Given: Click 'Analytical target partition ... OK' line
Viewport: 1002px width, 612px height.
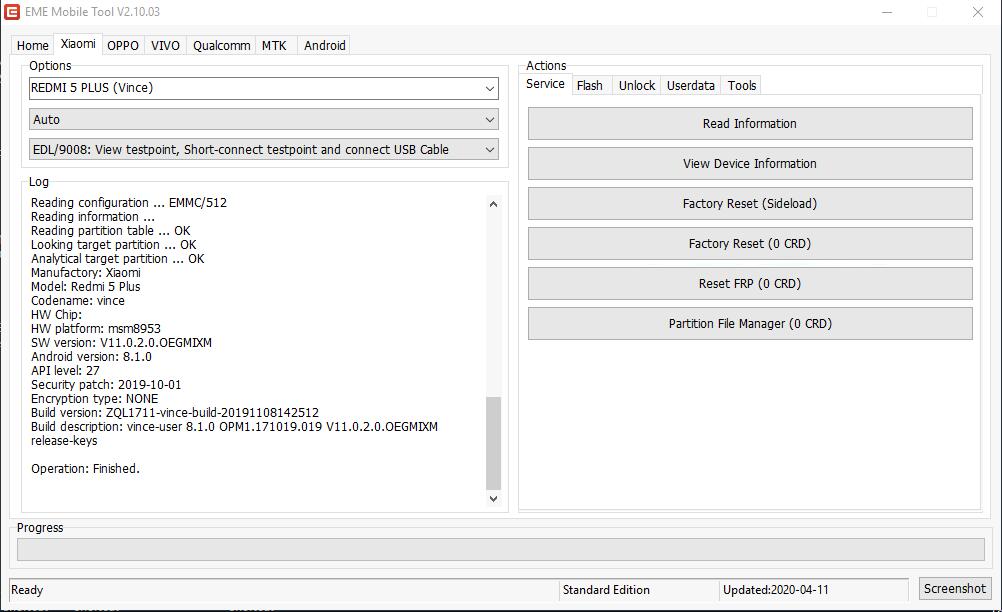Looking at the screenshot, I should 118,259.
